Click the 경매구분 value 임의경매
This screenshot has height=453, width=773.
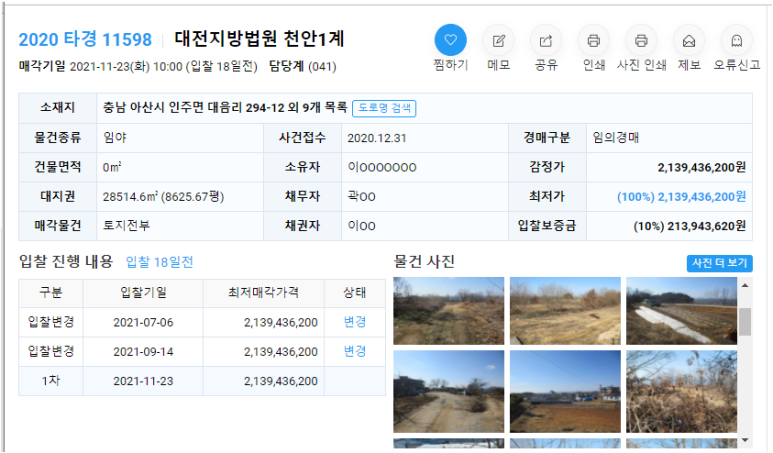(x=616, y=138)
